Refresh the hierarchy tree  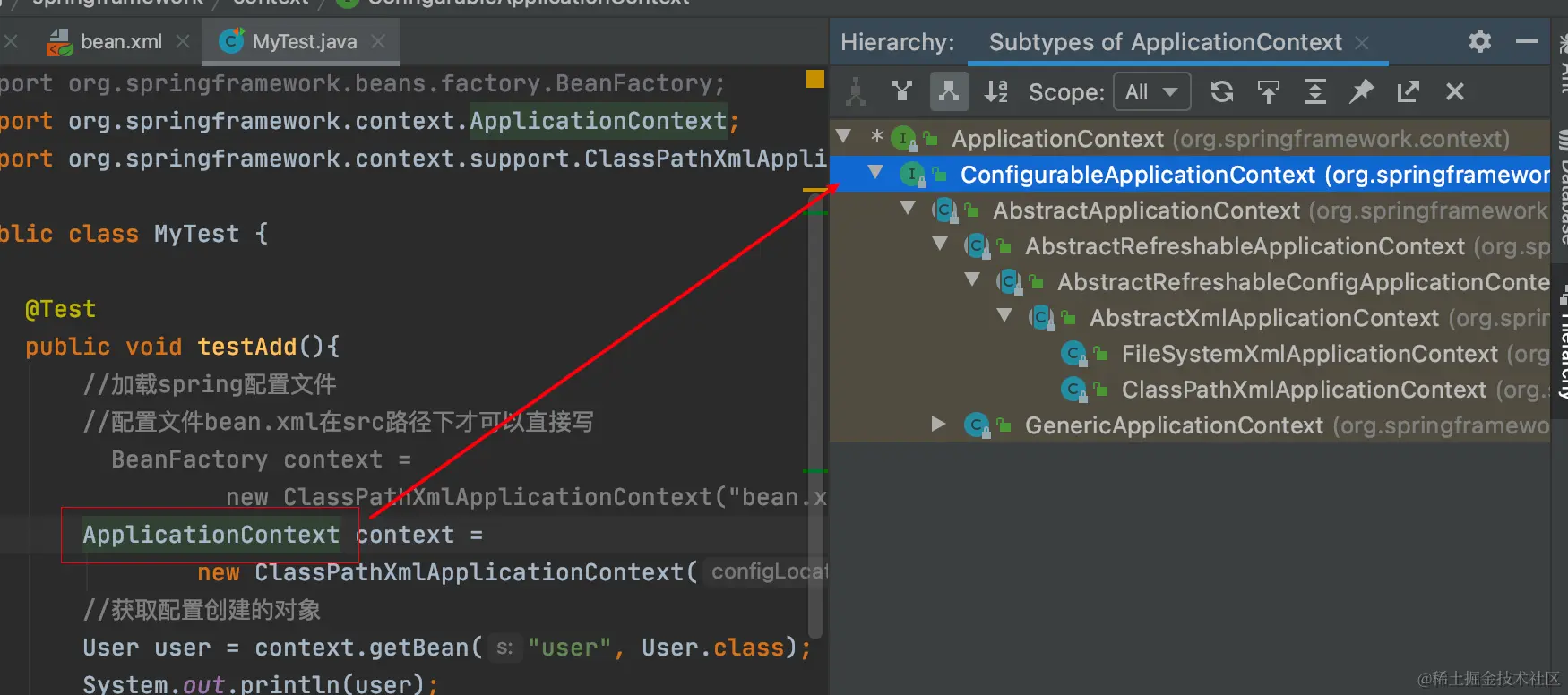[1222, 91]
